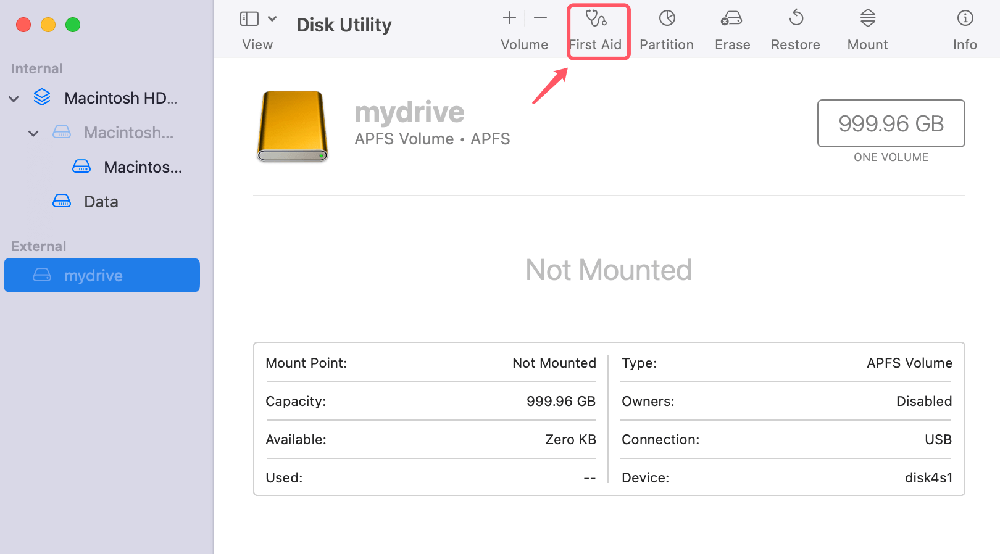Select the innermost Macintos... volume
1000x554 pixels.
click(x=142, y=167)
